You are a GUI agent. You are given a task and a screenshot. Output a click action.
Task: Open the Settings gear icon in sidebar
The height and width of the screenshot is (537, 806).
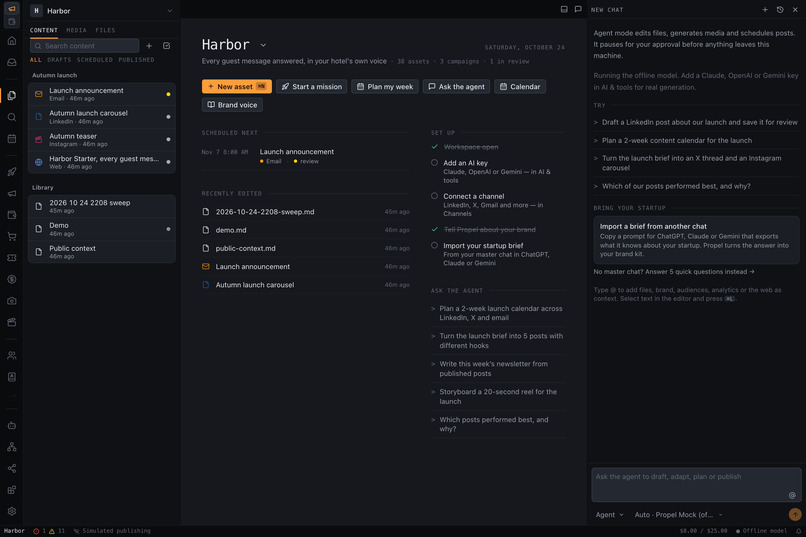tap(12, 511)
